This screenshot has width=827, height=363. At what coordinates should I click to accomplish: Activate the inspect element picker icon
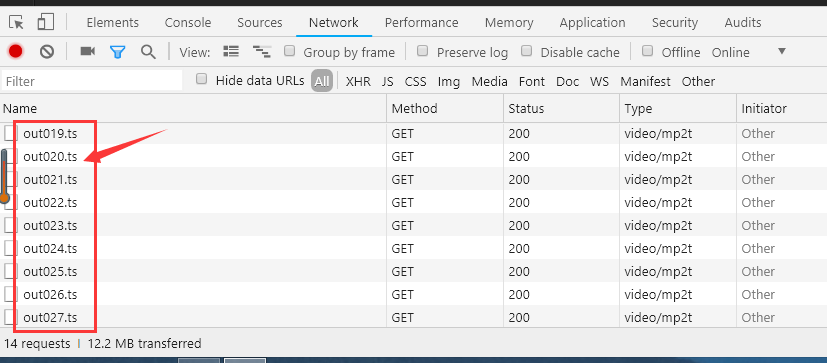[16, 23]
